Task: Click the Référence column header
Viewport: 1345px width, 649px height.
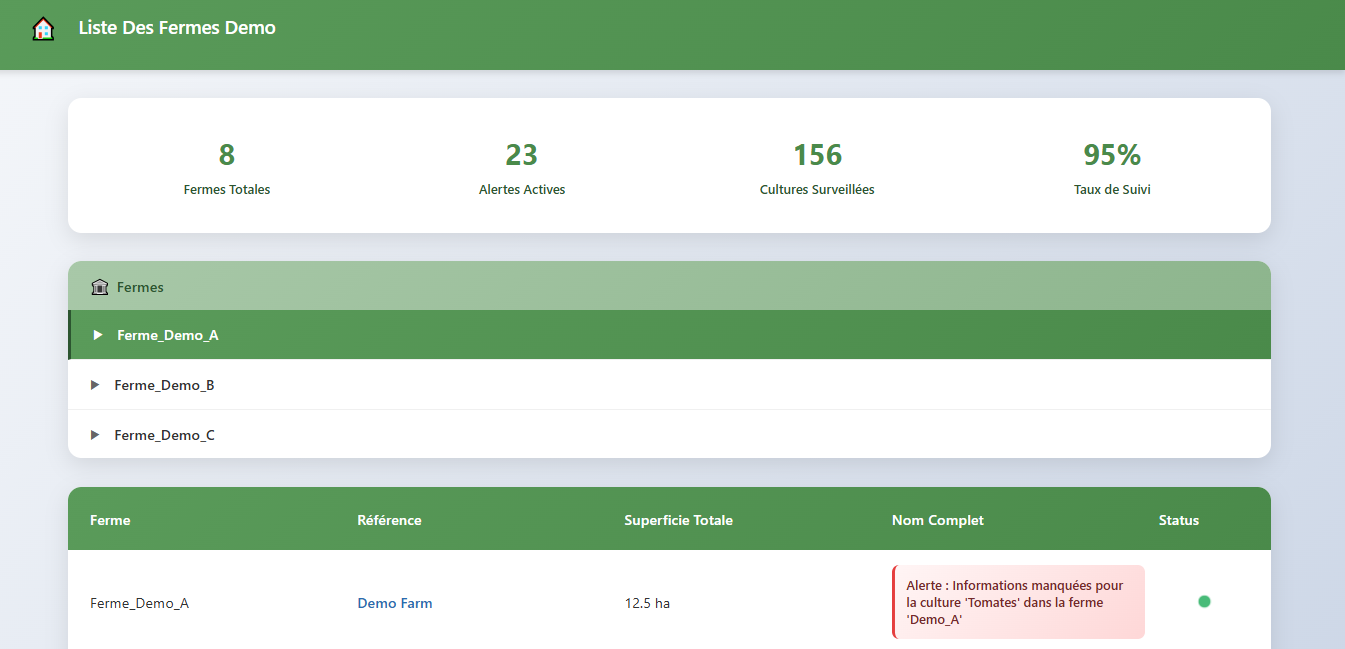Action: tap(389, 520)
